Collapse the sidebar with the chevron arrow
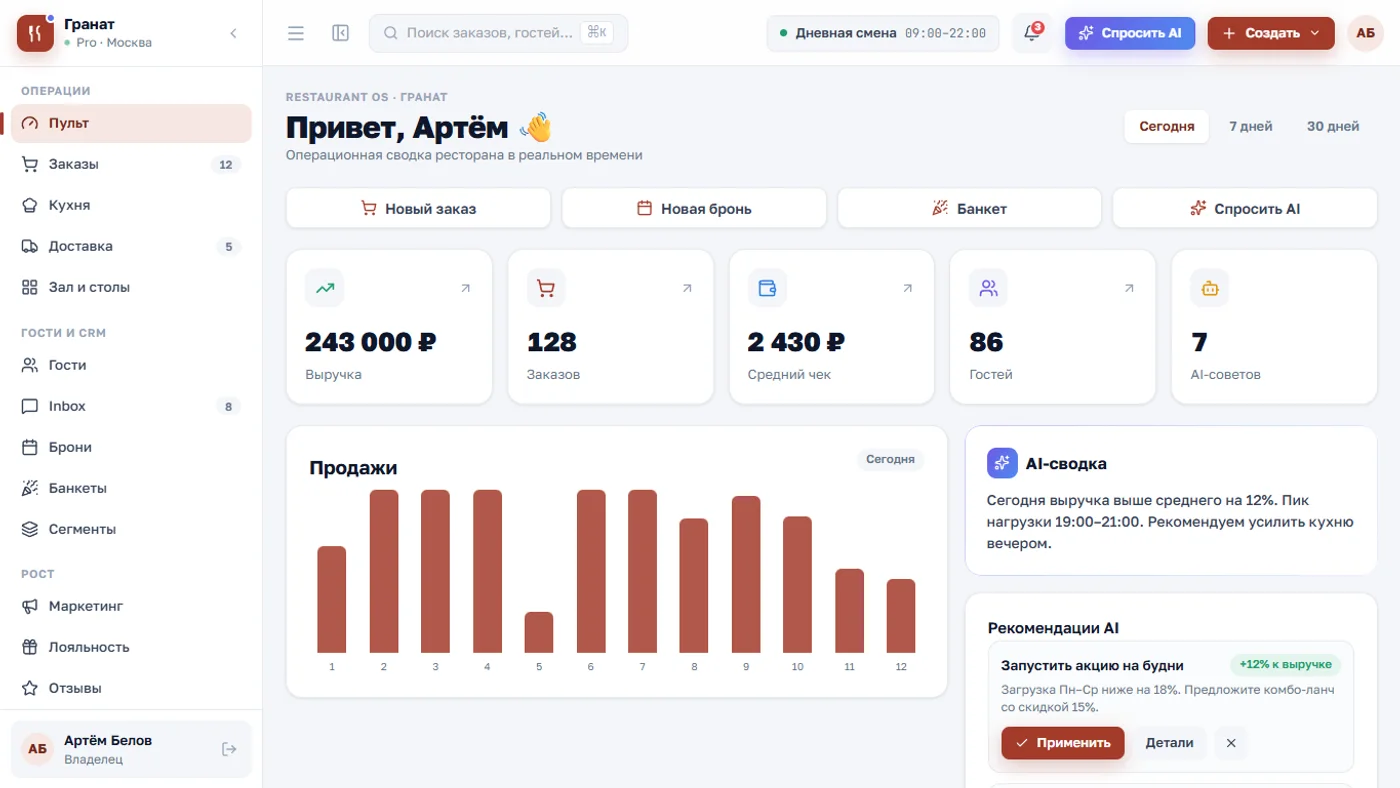Viewport: 1400px width, 788px height. point(233,33)
